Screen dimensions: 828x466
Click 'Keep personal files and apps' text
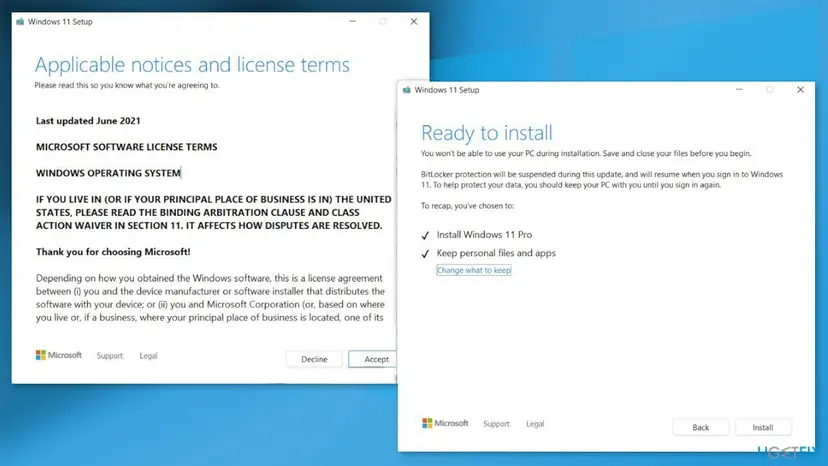(496, 253)
